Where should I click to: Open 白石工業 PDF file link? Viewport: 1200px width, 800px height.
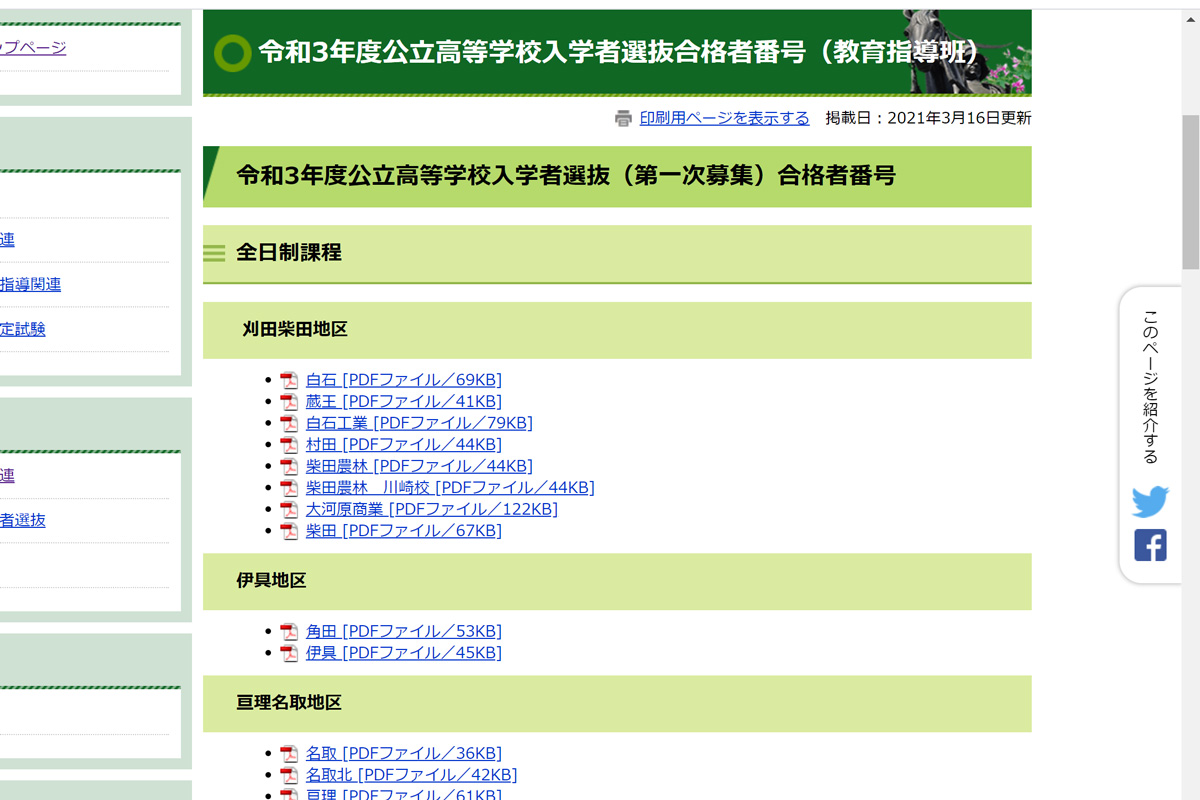click(x=419, y=423)
